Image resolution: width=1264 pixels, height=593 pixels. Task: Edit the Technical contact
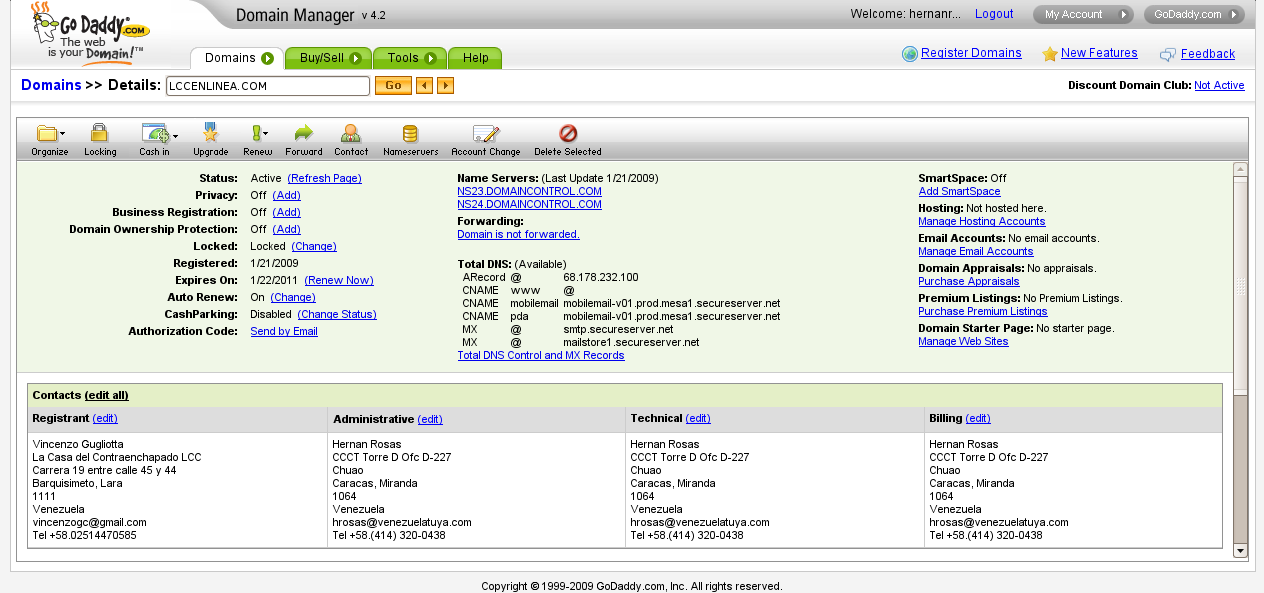[x=698, y=418]
